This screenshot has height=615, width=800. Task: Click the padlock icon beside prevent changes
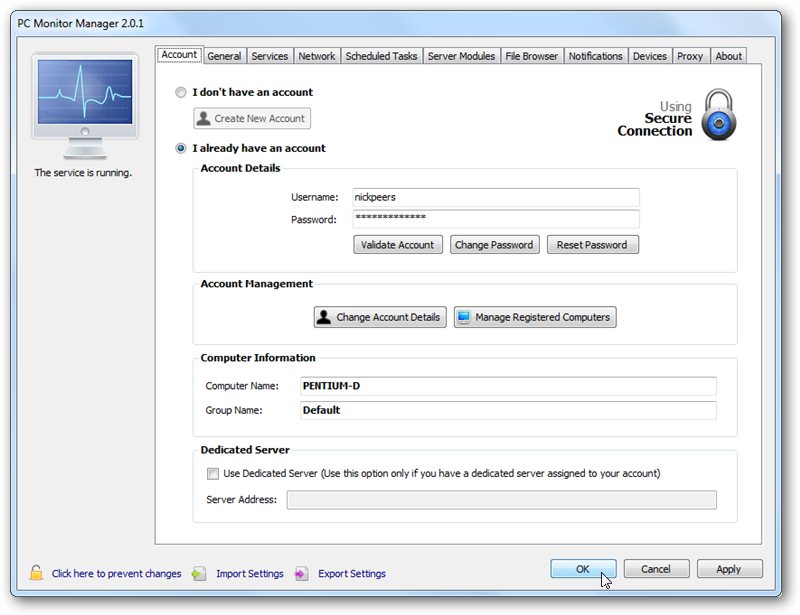point(36,573)
